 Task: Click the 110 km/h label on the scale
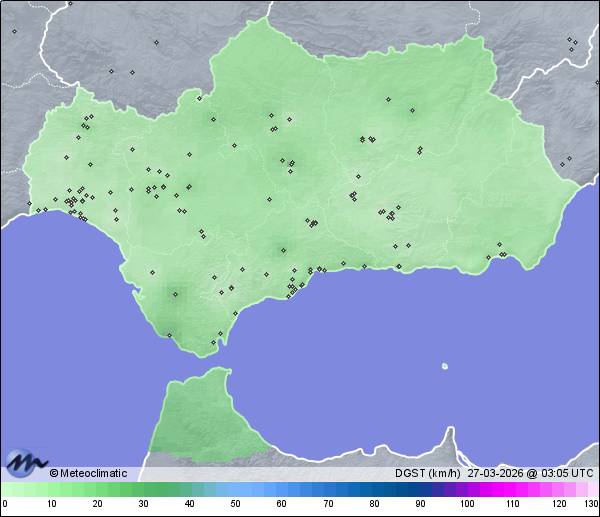pyautogui.click(x=512, y=504)
